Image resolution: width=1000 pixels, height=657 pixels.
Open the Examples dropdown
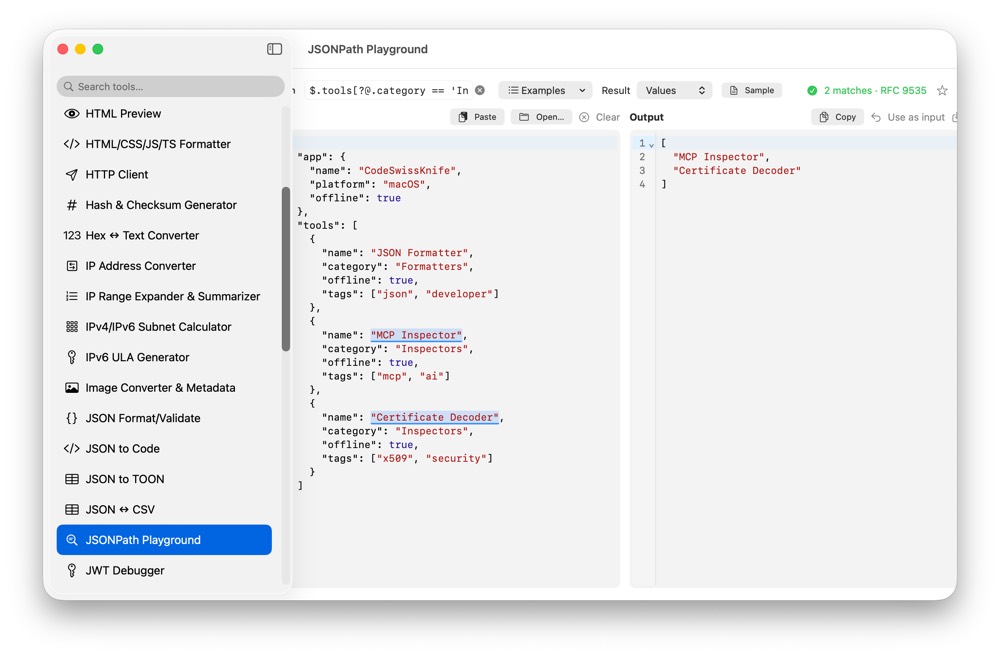(x=545, y=91)
